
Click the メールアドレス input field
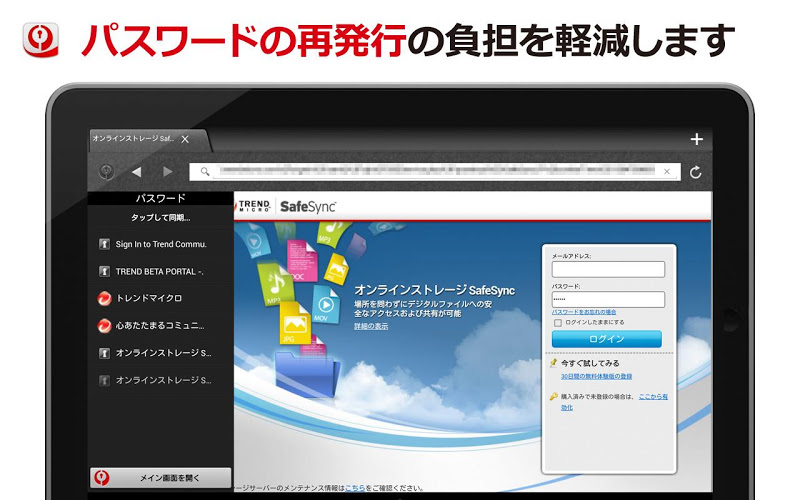(x=608, y=269)
